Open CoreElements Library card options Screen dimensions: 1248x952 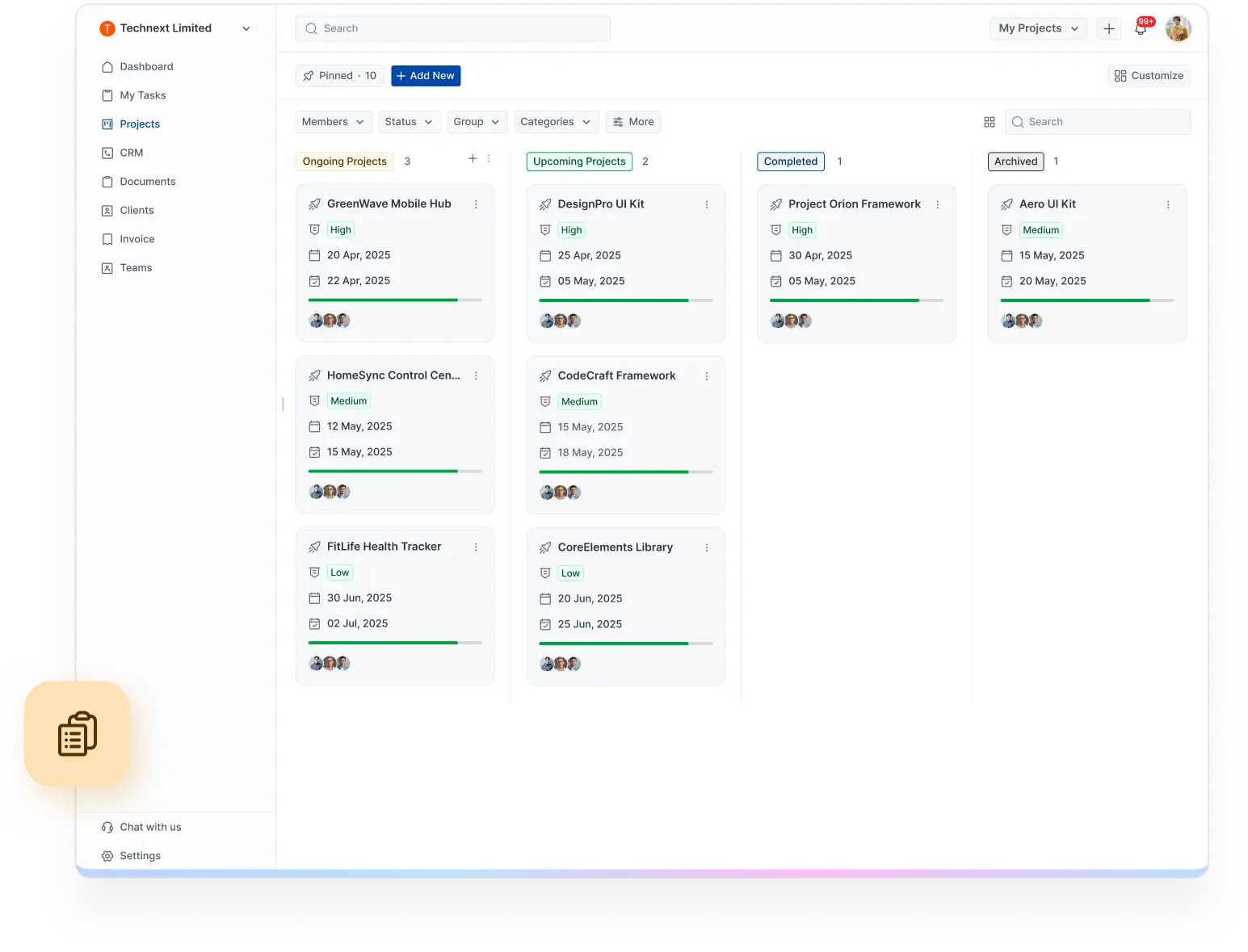[x=707, y=547]
